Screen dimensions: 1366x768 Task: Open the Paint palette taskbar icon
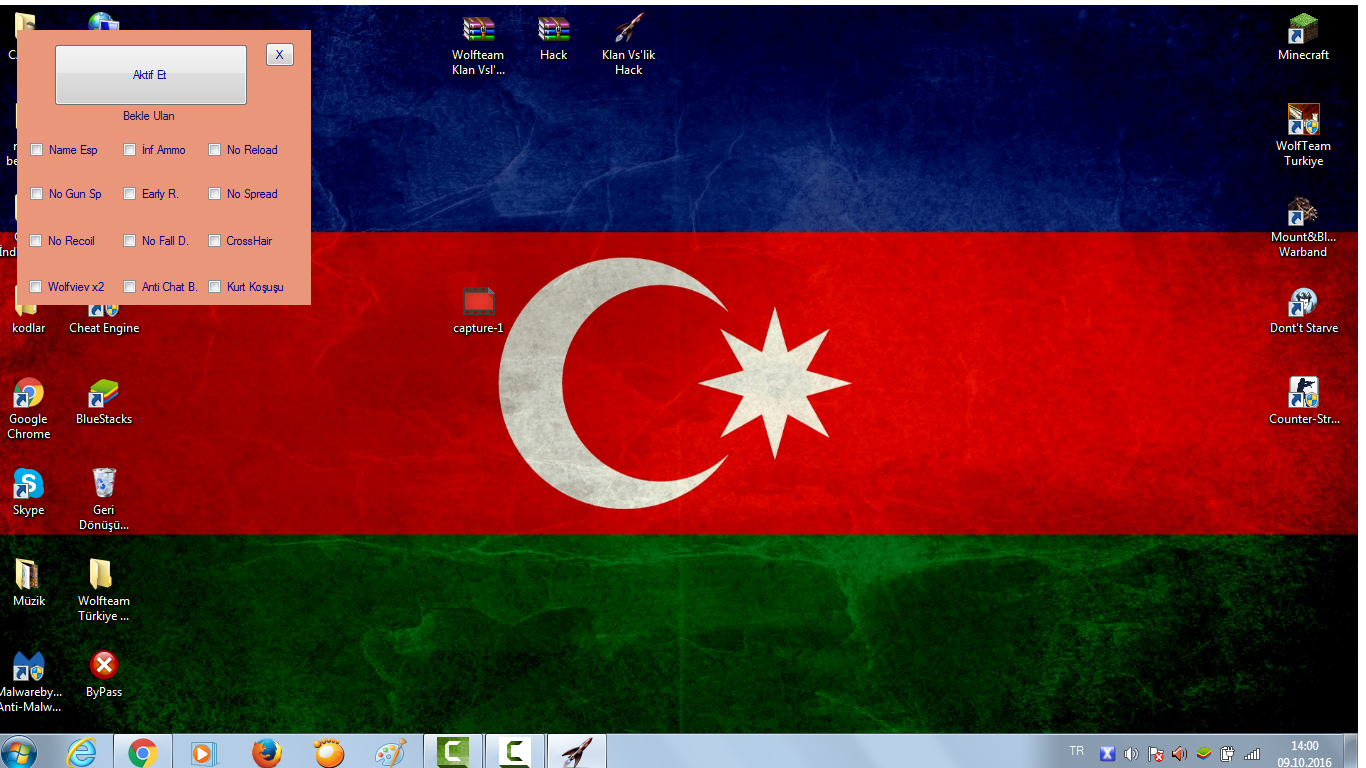pos(389,752)
